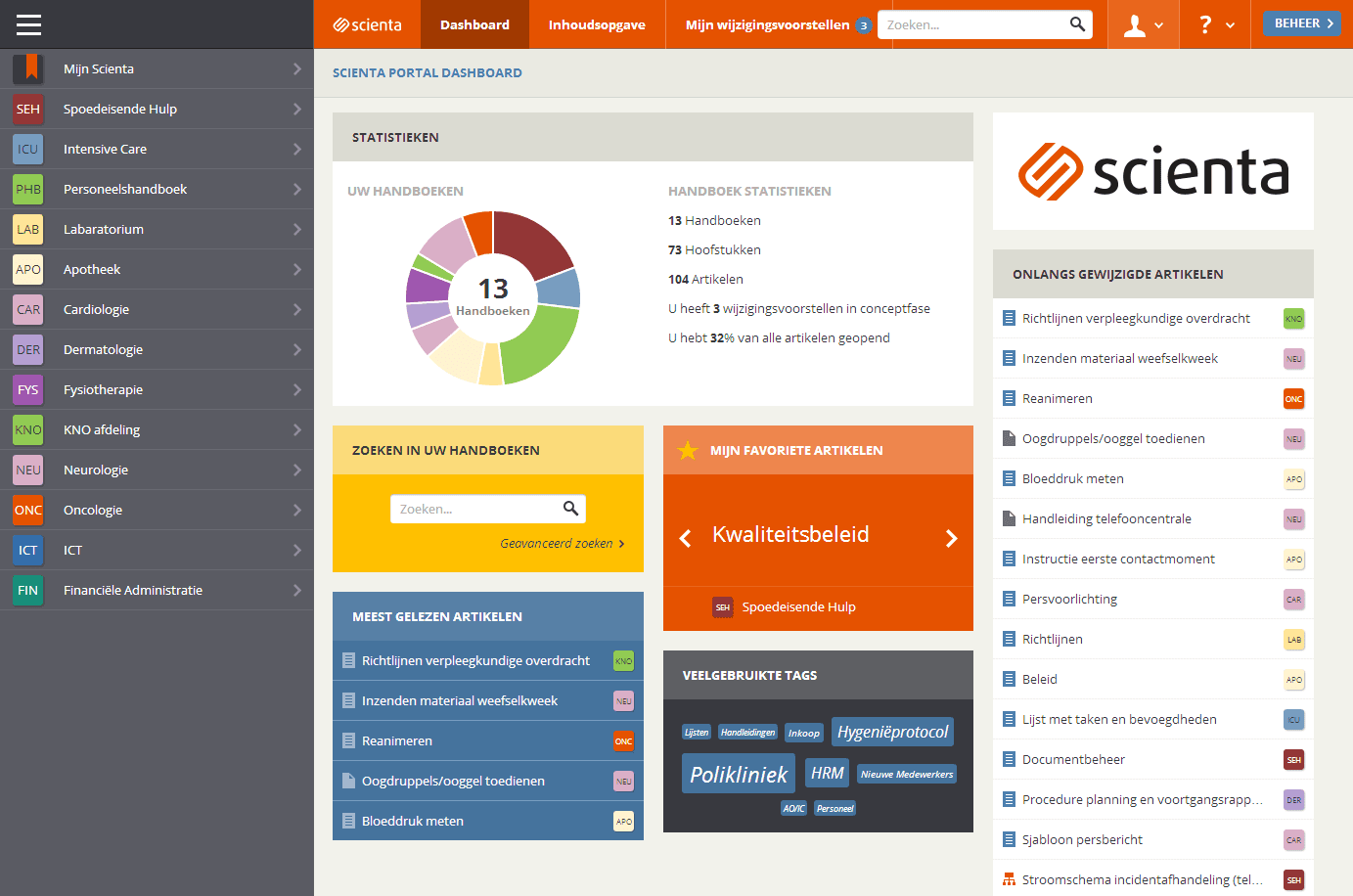Show next favorite article with right arrow
Viewport: 1353px width, 896px height.
click(951, 538)
